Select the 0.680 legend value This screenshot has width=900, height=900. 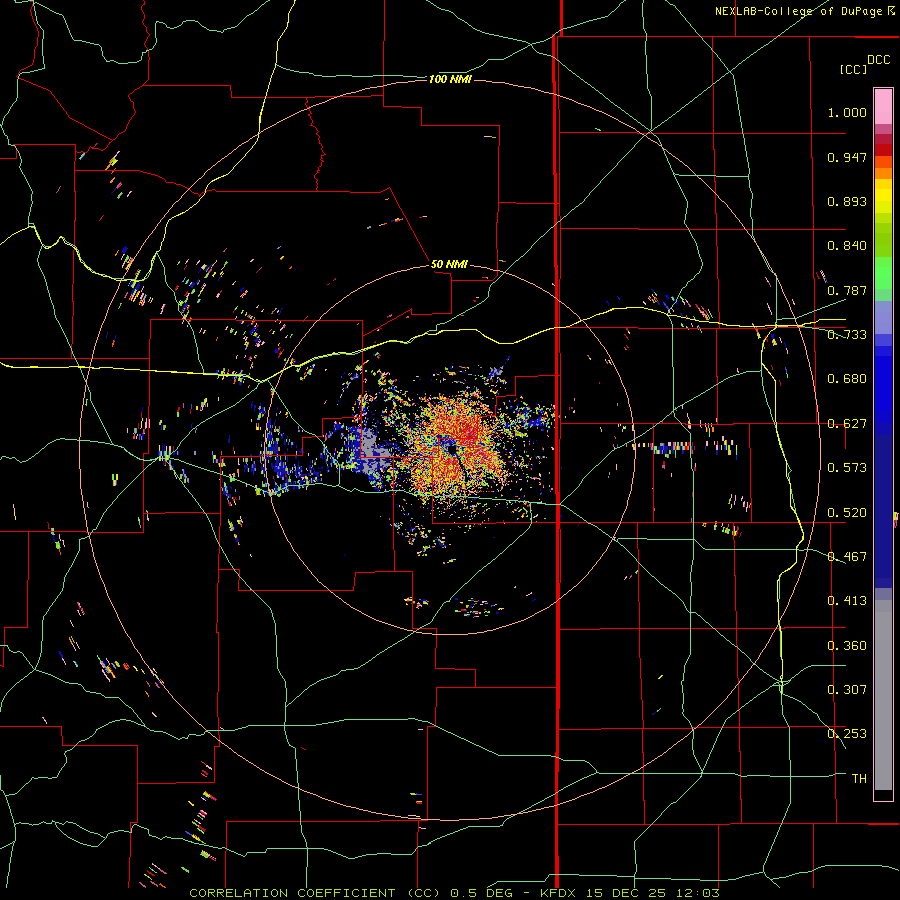847,379
